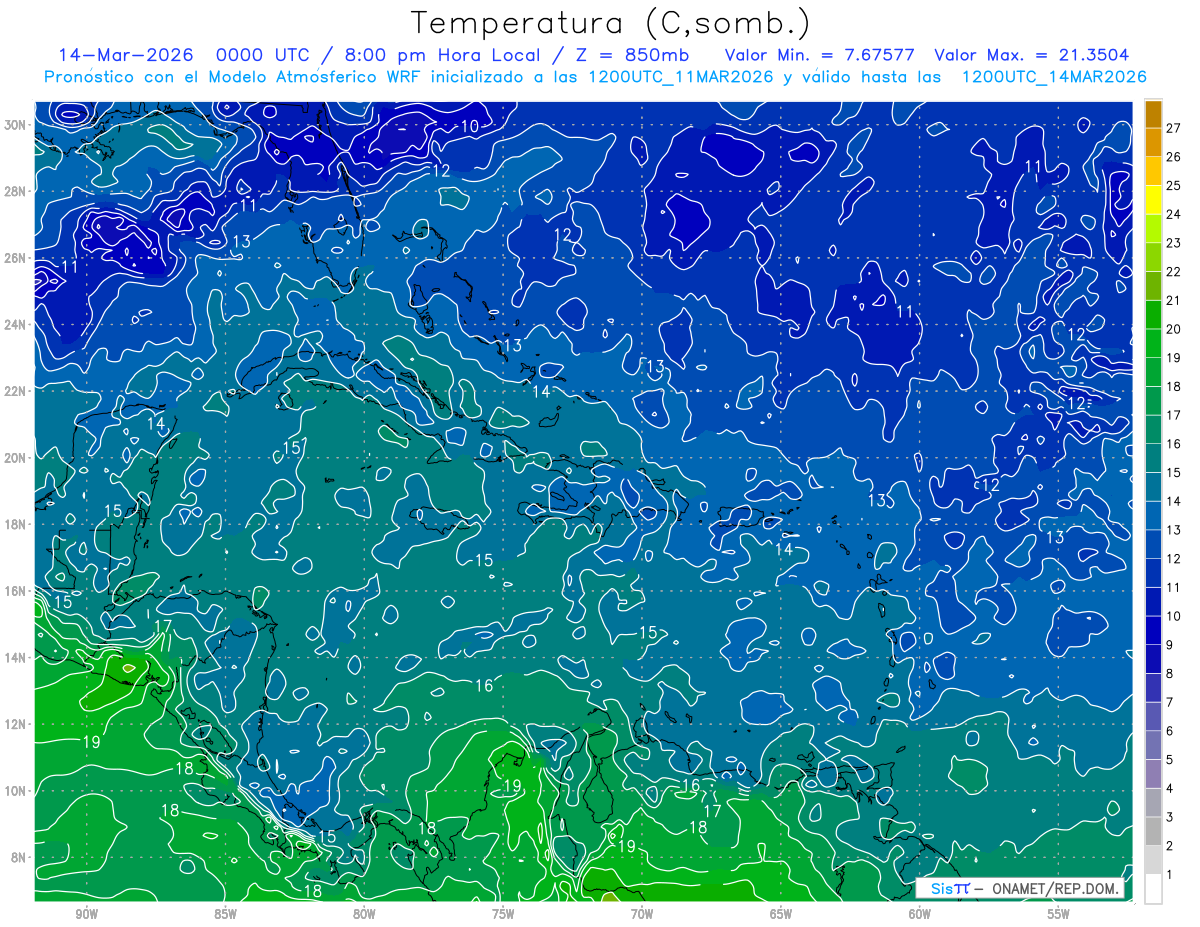The image size is (1200, 927).
Task: Click '8:00 pm Hora Local' text
Action: (441, 55)
